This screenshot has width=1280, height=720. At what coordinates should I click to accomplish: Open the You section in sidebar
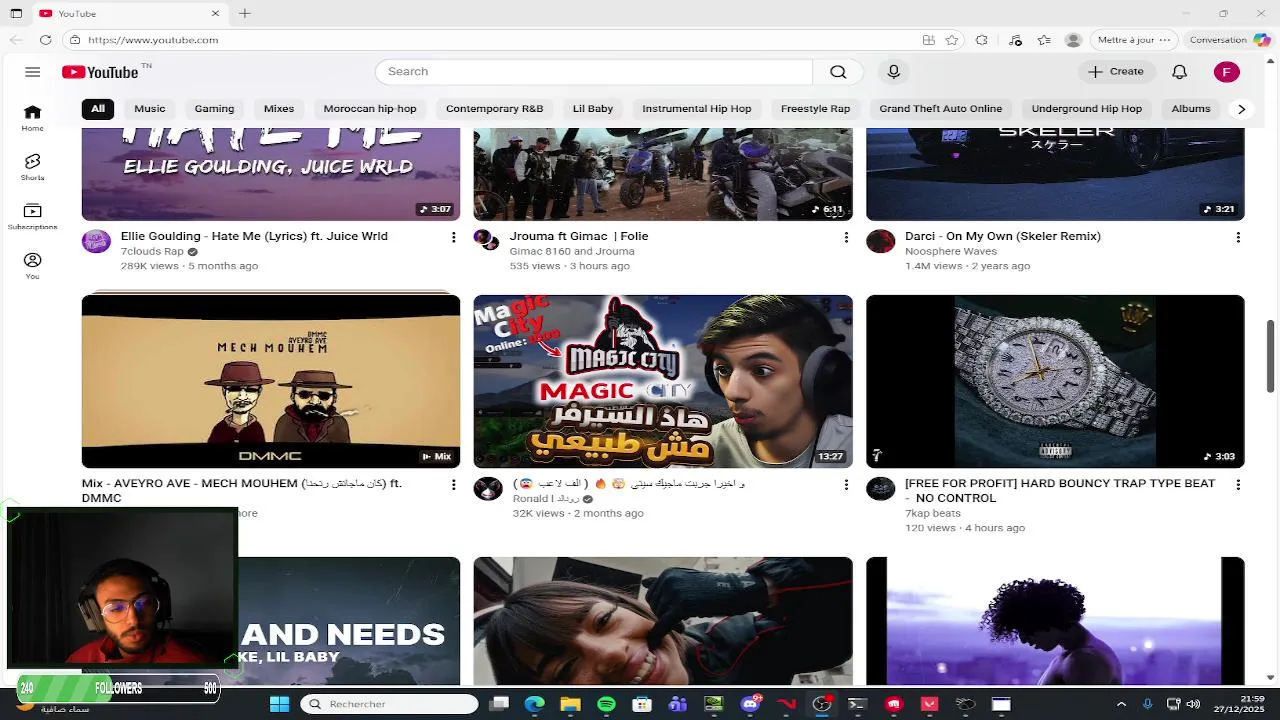click(32, 266)
